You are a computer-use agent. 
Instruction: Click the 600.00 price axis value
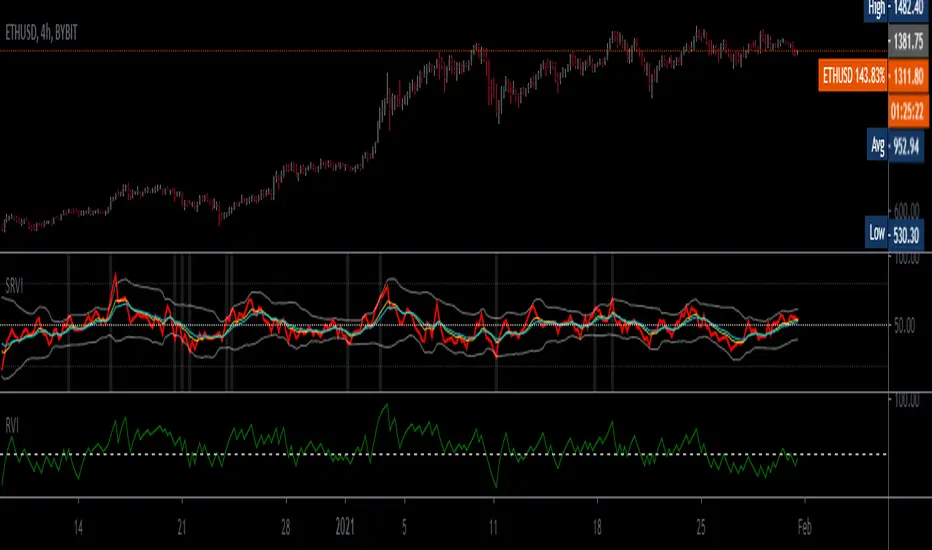pos(906,210)
